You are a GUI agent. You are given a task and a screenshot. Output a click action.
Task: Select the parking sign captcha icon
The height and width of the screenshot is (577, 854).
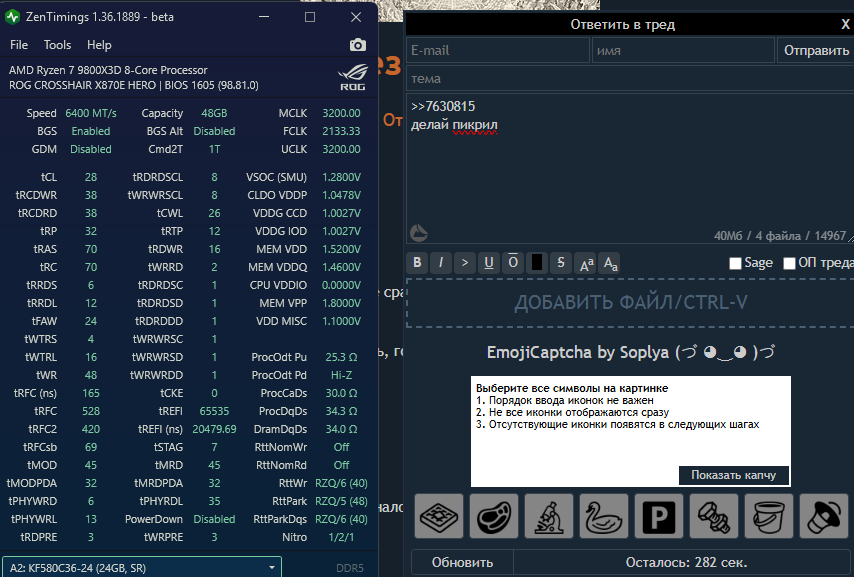[659, 515]
